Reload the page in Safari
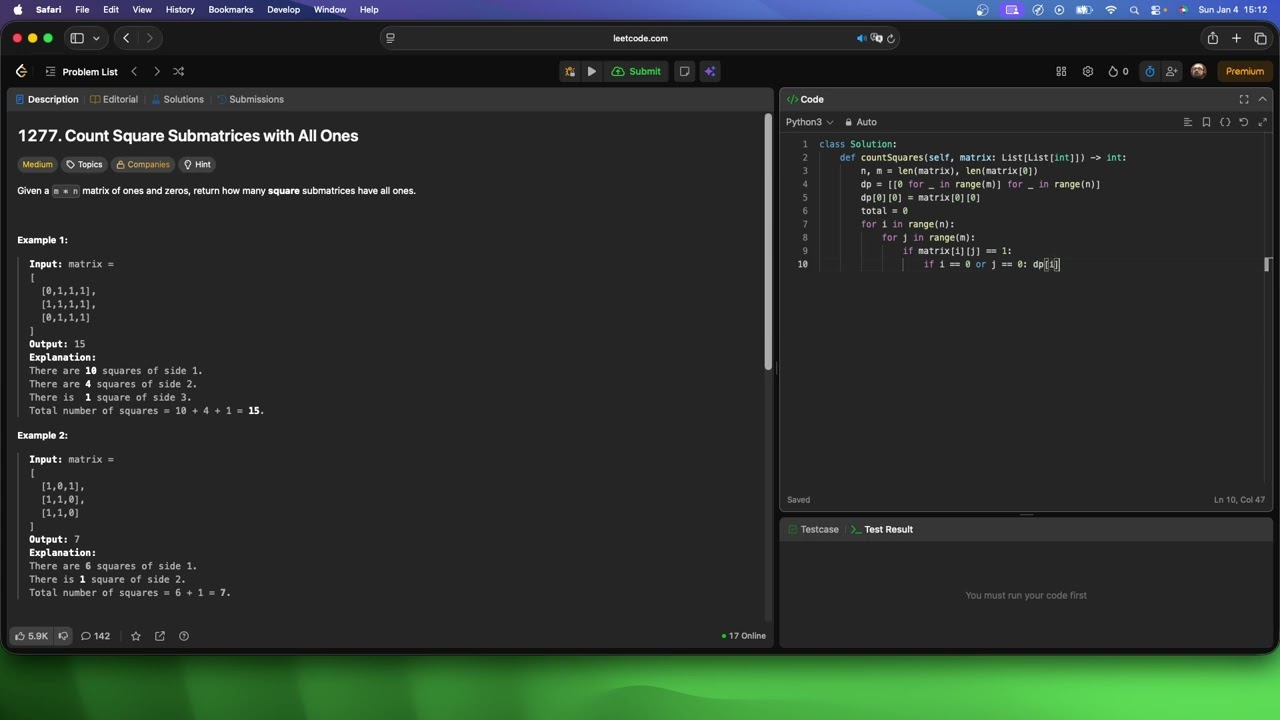 pos(891,38)
